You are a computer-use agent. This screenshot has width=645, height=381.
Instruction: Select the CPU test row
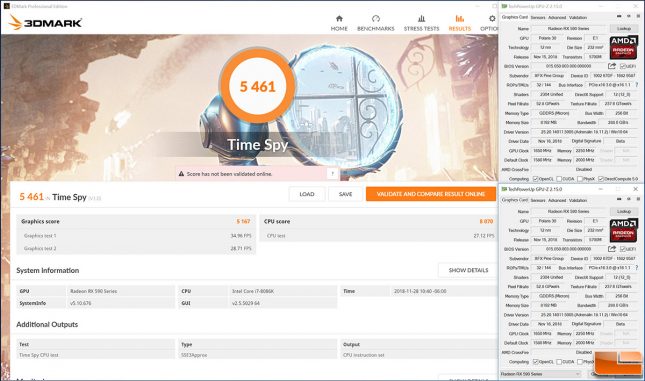[x=378, y=236]
